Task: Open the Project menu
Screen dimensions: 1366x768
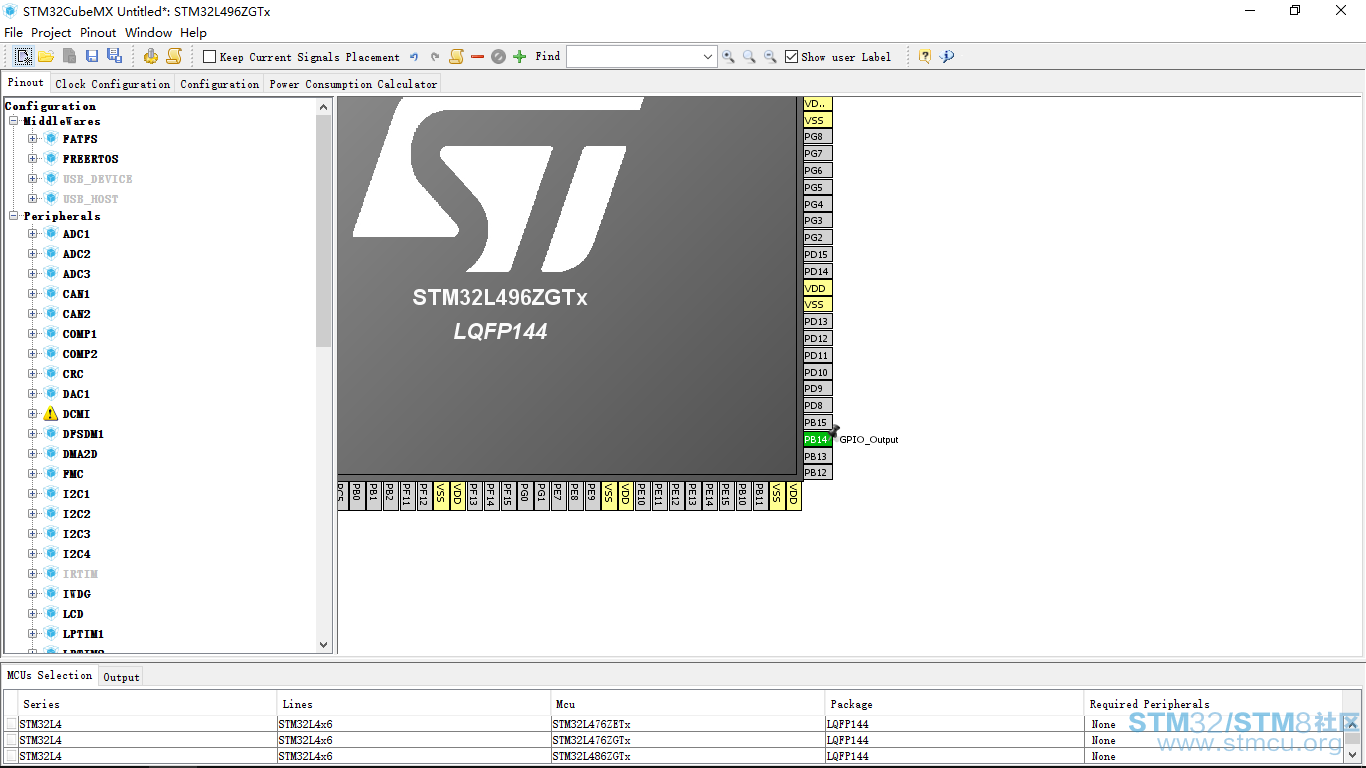Action: tap(51, 33)
